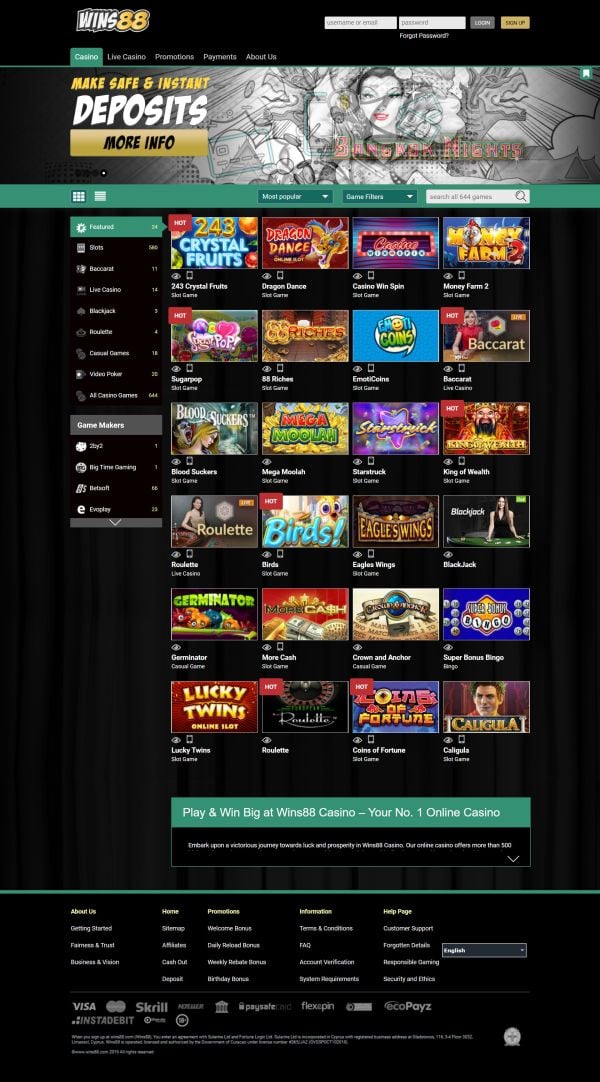The height and width of the screenshot is (1082, 600).
Task: Switch to list view layout icon
Action: (x=100, y=197)
